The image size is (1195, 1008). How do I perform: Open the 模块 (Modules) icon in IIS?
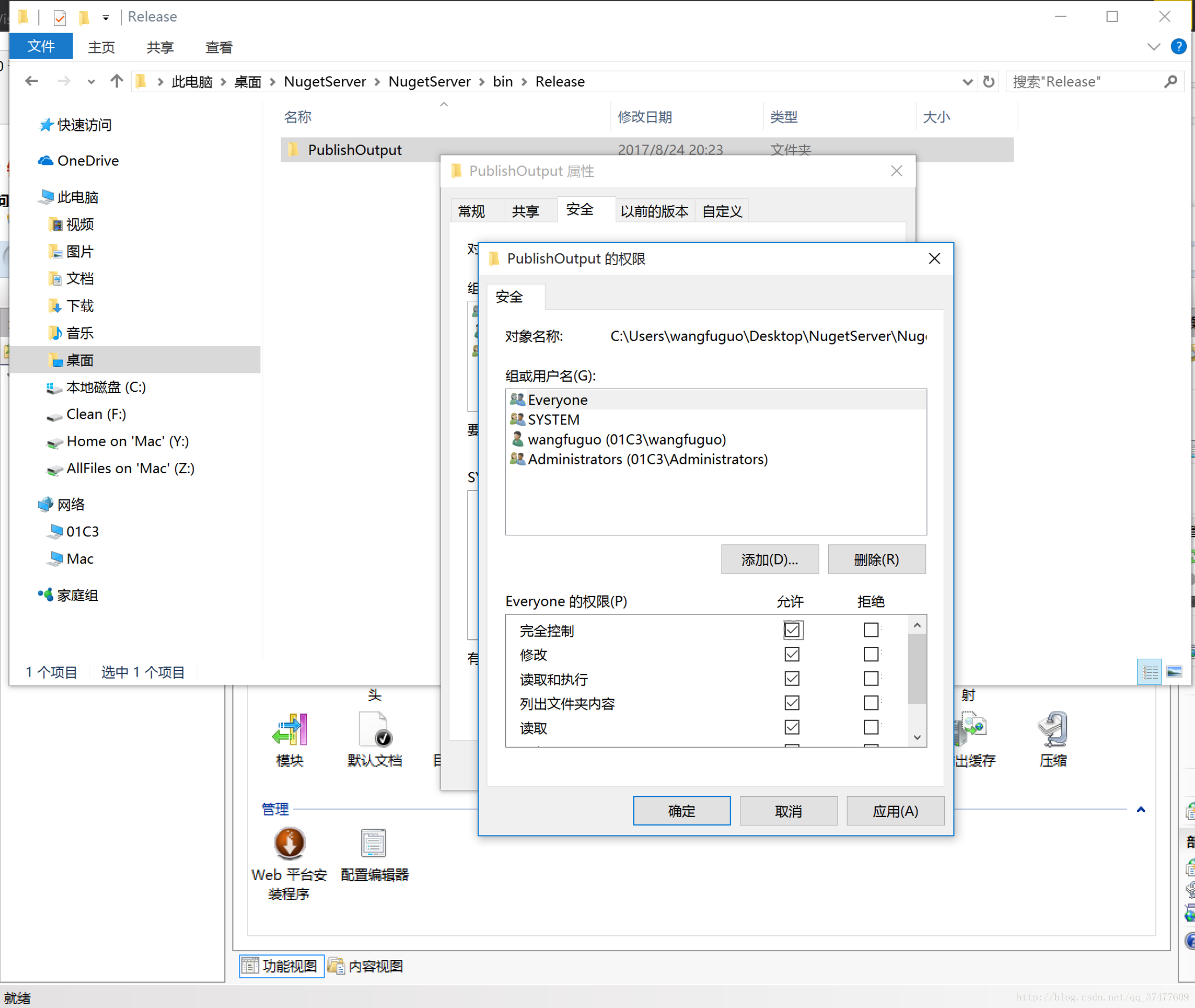pos(290,740)
